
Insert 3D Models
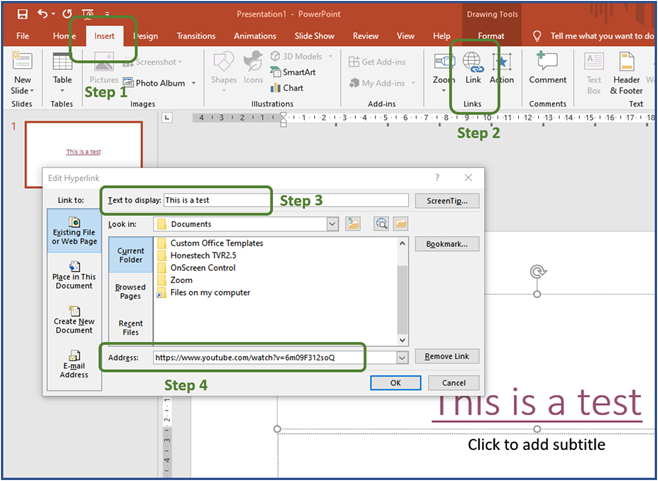pos(296,56)
